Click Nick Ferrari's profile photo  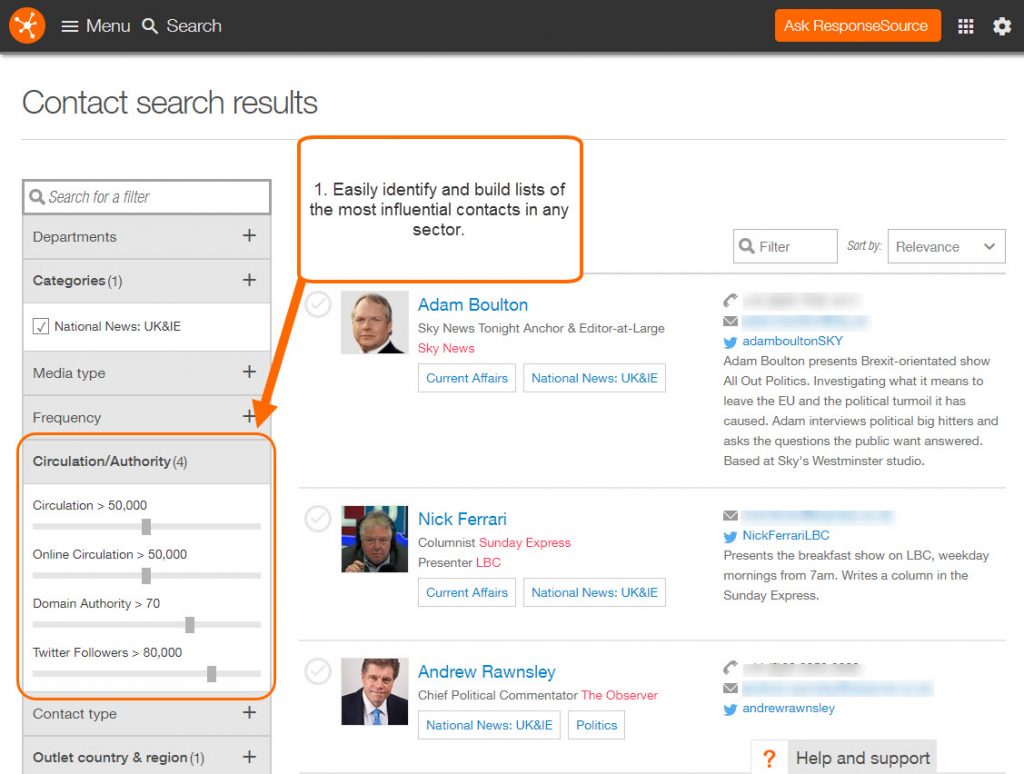375,539
